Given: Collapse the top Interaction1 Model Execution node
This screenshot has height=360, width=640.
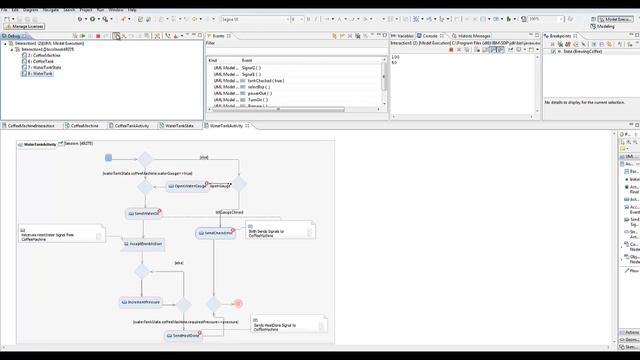Looking at the screenshot, I should coord(5,43).
